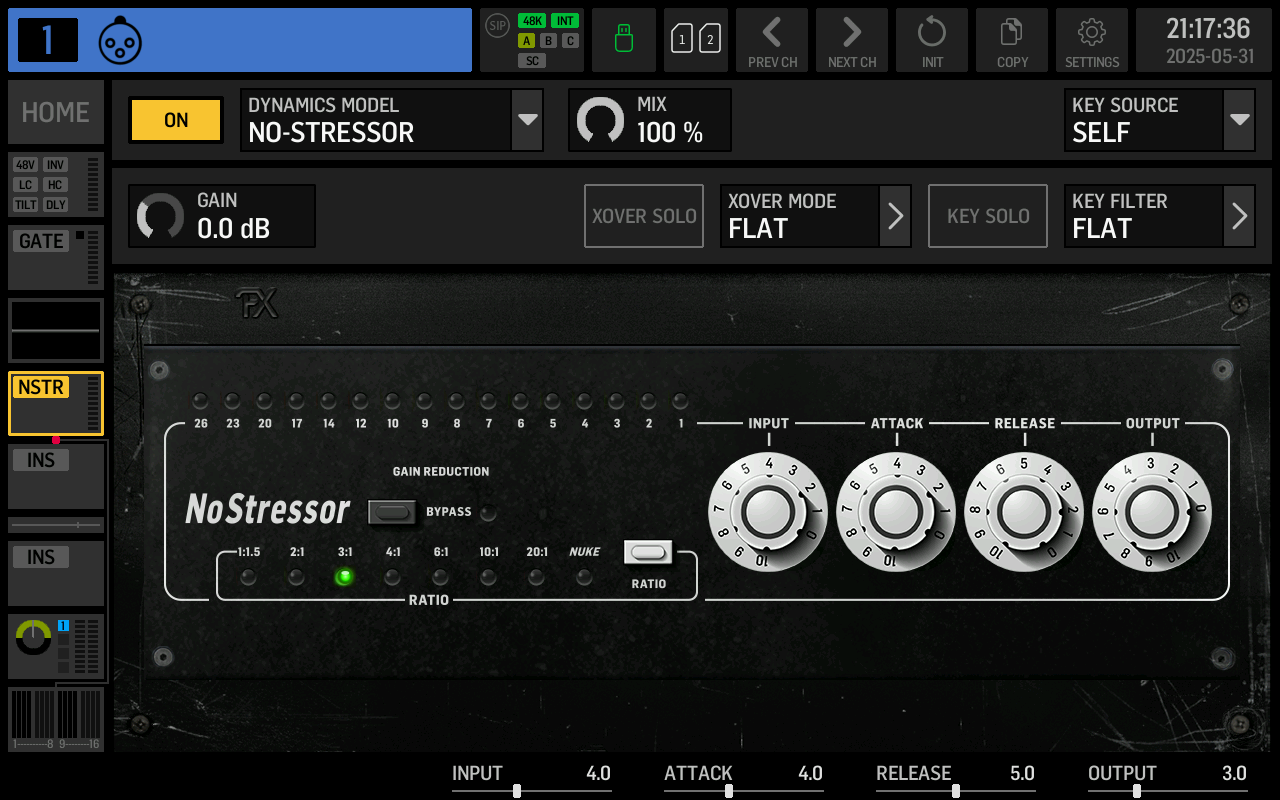Viewport: 1280px width, 800px height.
Task: Click the INIT reset arrow icon
Action: click(x=932, y=40)
